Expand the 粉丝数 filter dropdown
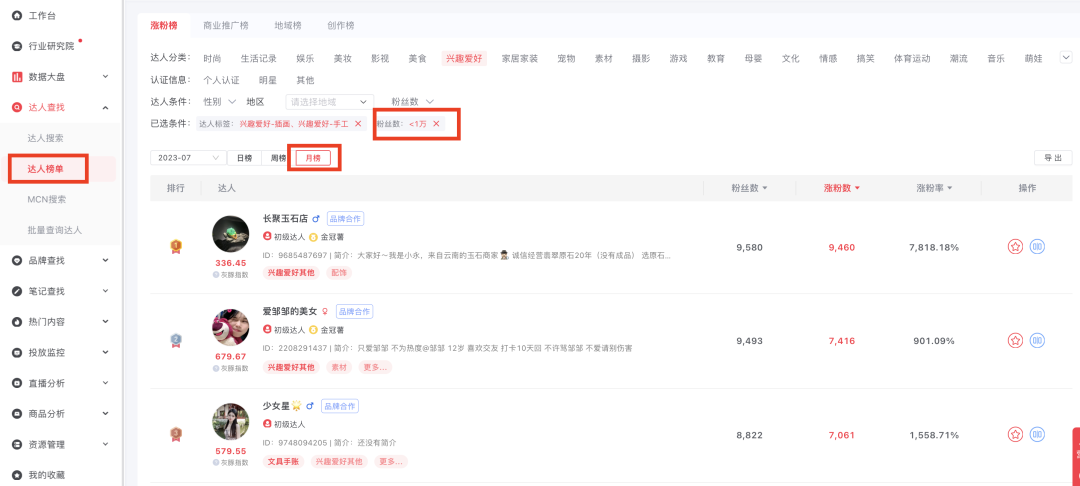The width and height of the screenshot is (1080, 486). [x=412, y=102]
